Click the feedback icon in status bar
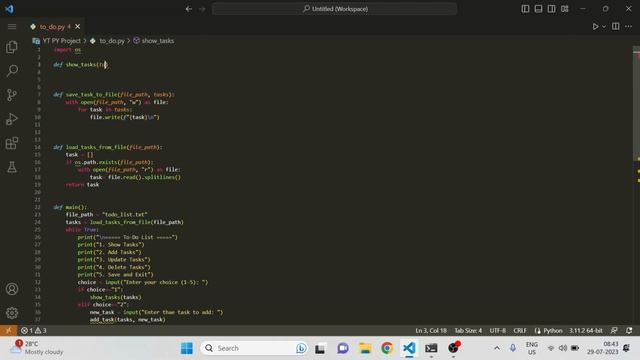Image resolution: width=640 pixels, height=360 pixels. (614, 331)
